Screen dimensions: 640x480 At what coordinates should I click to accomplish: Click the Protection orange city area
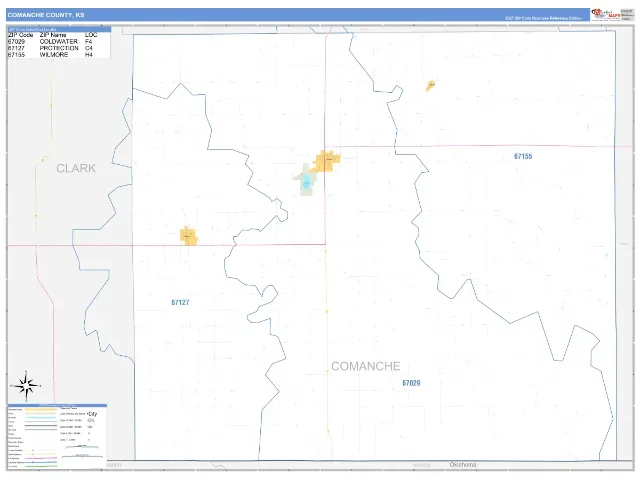coord(189,236)
